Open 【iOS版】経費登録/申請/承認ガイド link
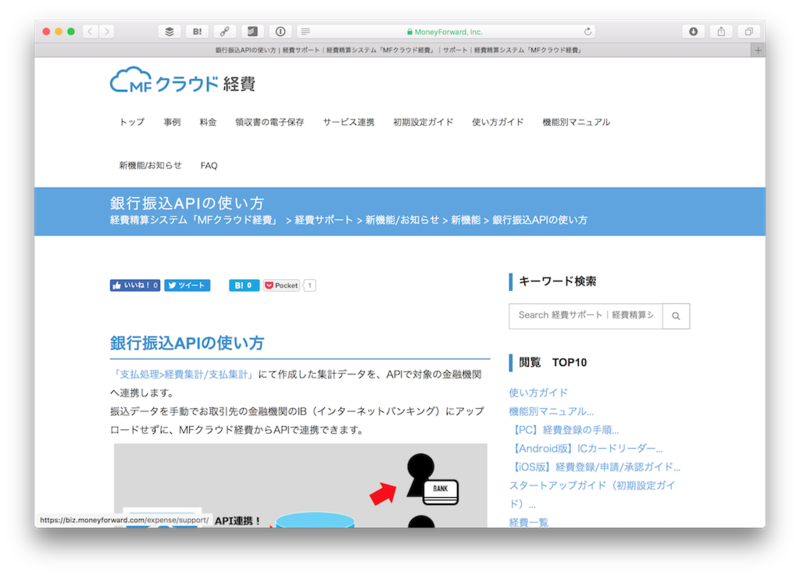800x577 pixels. pos(594,467)
